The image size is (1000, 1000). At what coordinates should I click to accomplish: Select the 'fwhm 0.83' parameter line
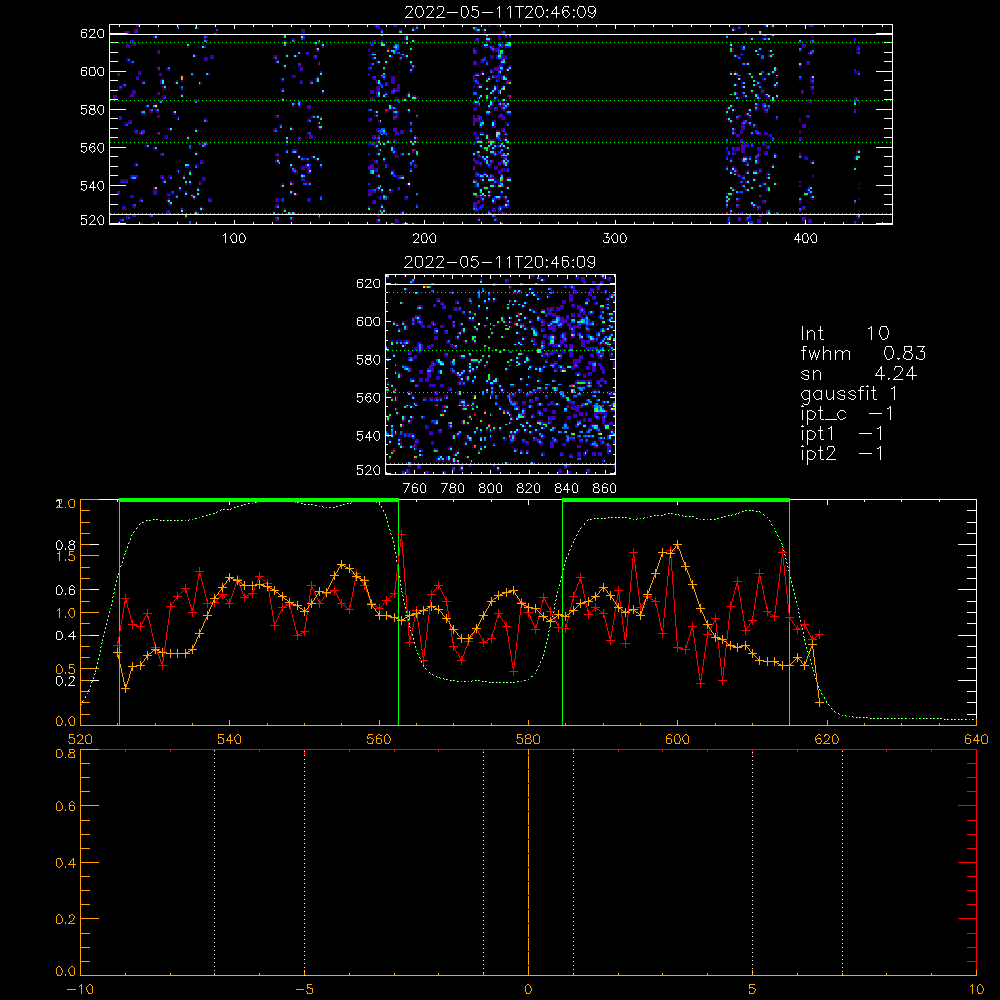click(x=863, y=353)
